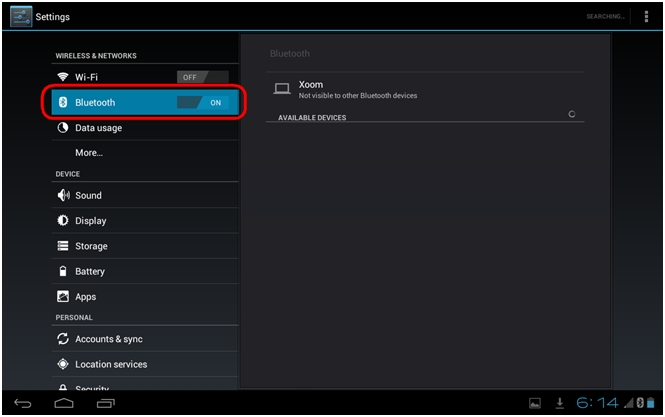Image resolution: width=665 pixels, height=417 pixels.
Task: Tap the Bluetooth status icon near the clock
Action: tap(640, 403)
